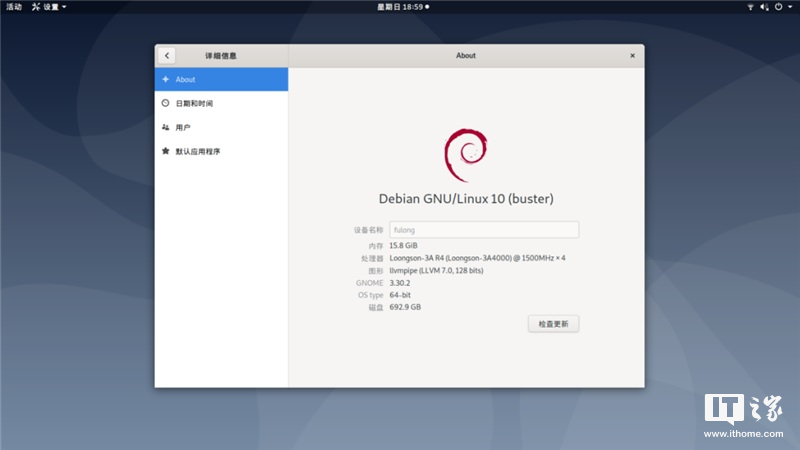This screenshot has width=800, height=450.
Task: Open 用户 settings panel
Action: click(221, 128)
